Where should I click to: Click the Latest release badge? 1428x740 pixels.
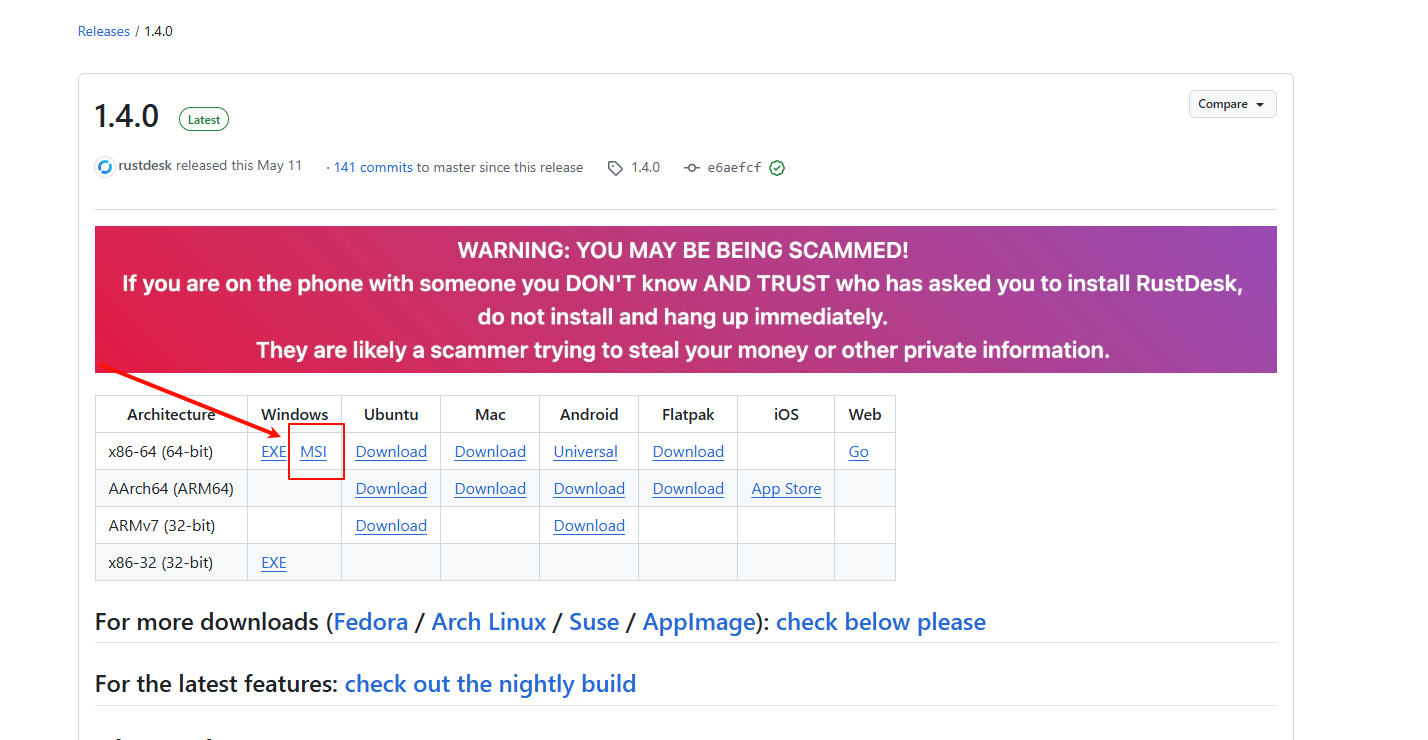tap(204, 120)
